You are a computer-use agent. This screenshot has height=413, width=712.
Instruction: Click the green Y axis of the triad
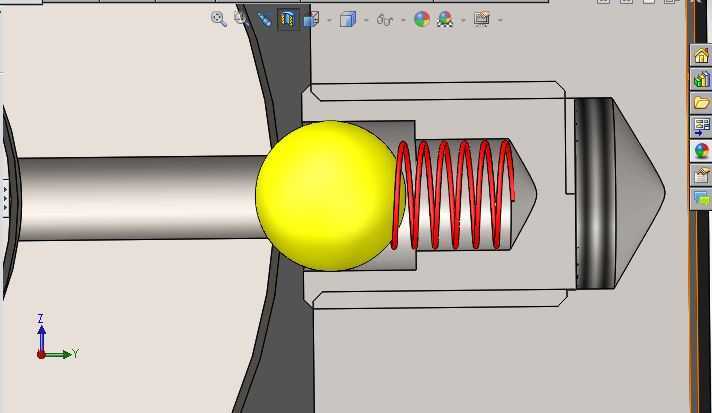tap(58, 354)
